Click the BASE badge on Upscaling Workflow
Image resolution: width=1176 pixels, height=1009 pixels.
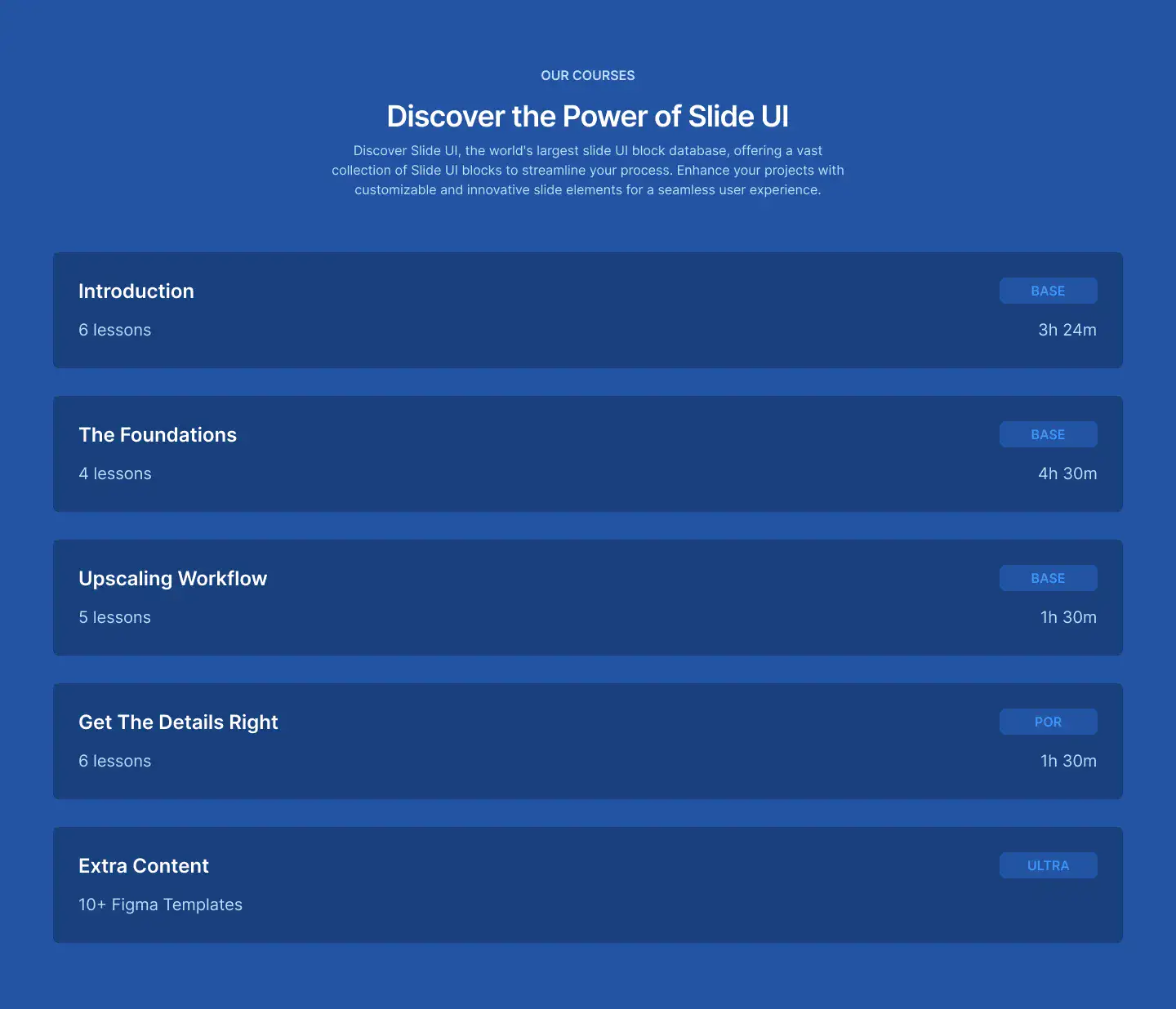coord(1048,578)
